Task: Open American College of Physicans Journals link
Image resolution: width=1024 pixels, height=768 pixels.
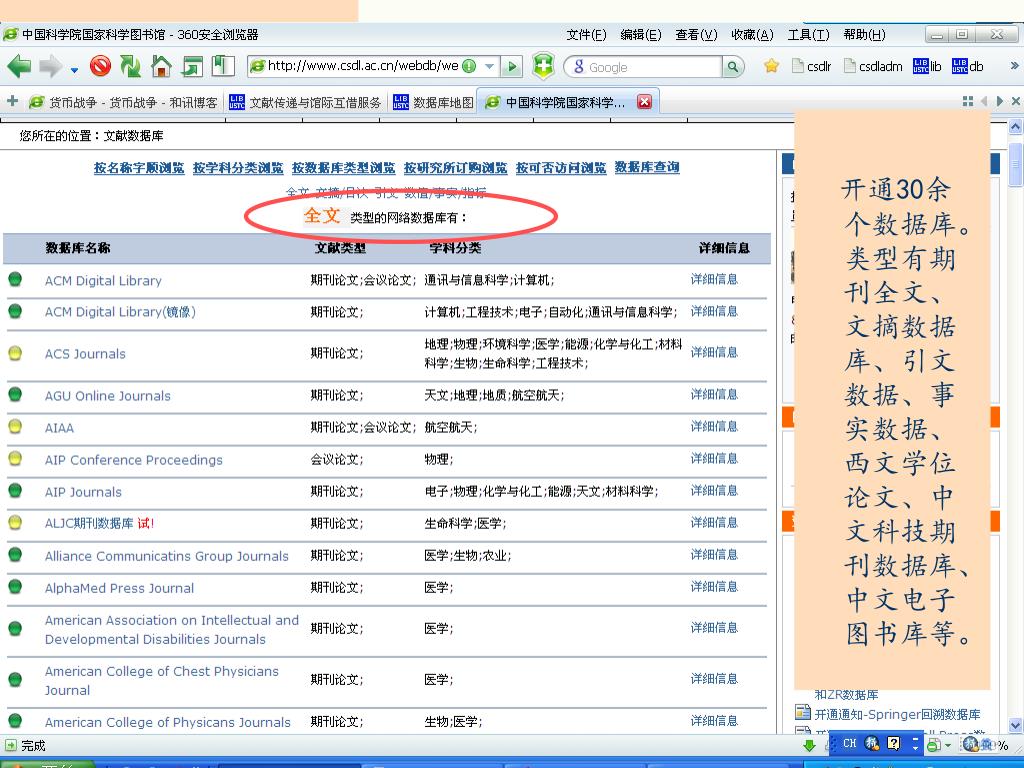Action: pos(168,722)
